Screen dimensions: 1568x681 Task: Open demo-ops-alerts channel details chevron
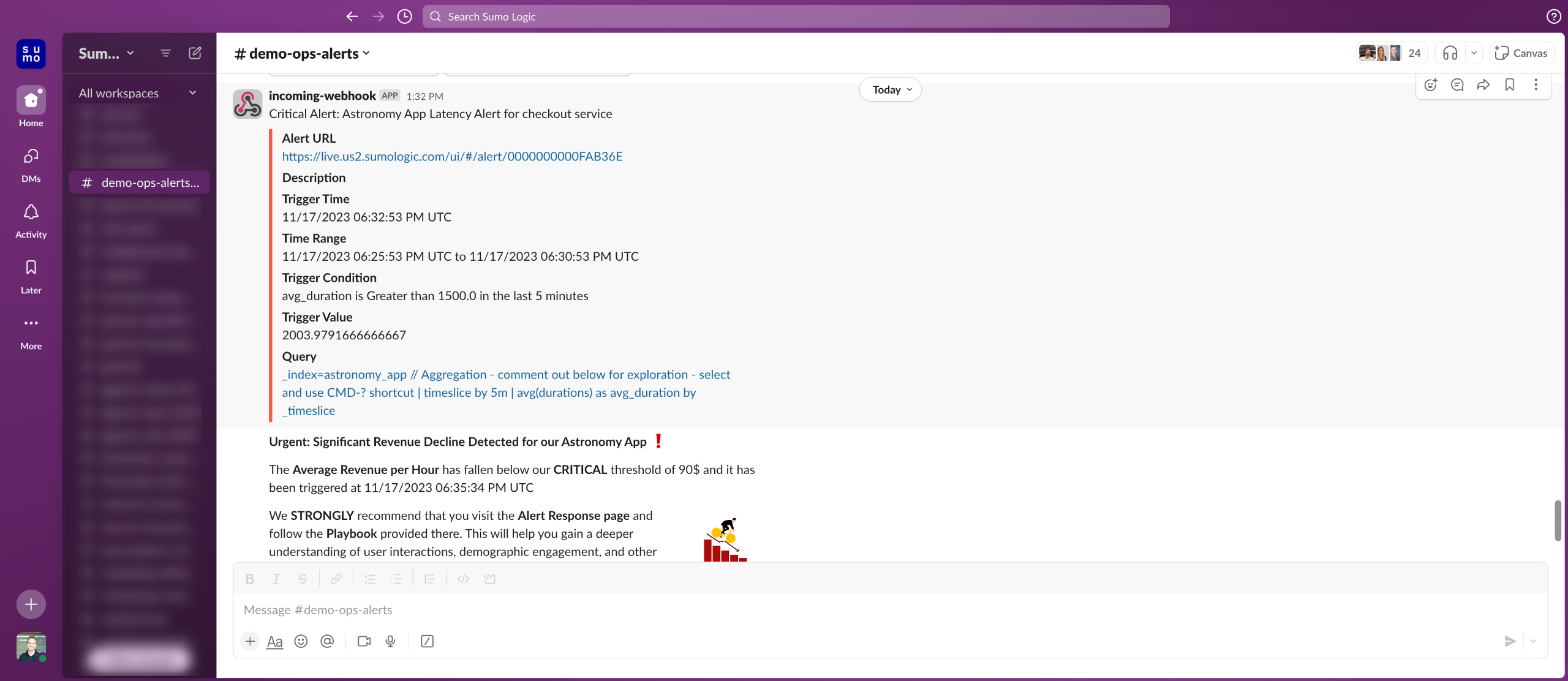(x=366, y=53)
